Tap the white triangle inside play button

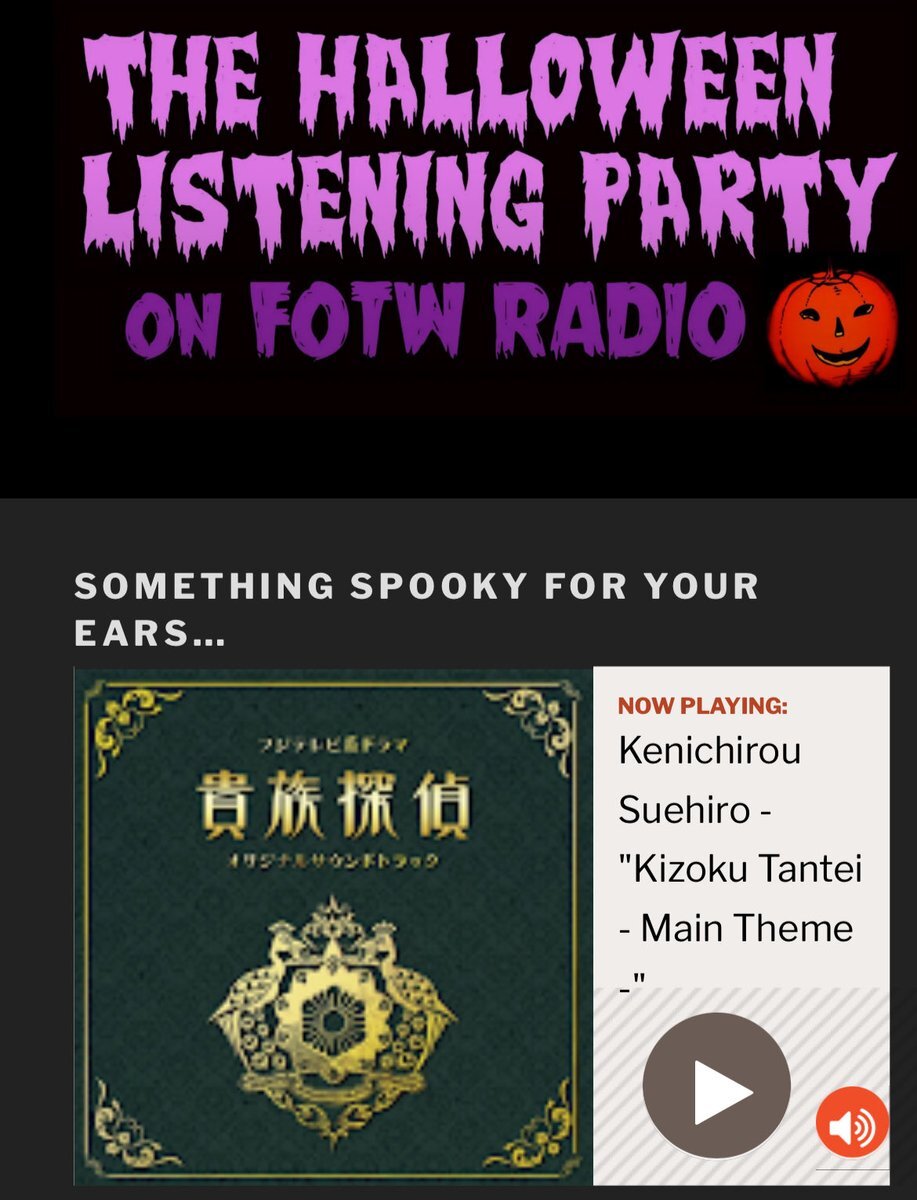722,1086
